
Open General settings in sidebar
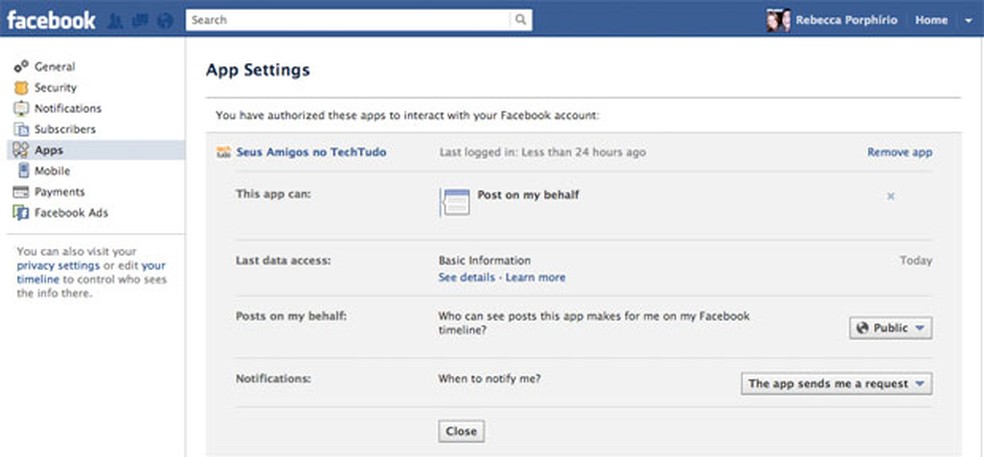pyautogui.click(x=54, y=67)
